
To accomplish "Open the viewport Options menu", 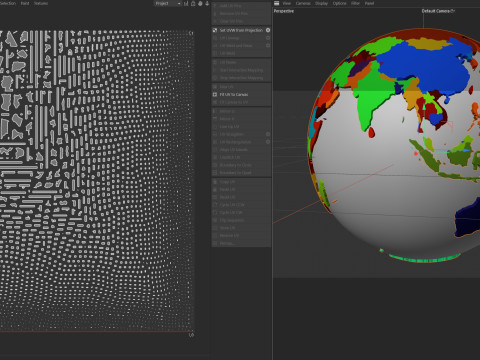I will (339, 3).
